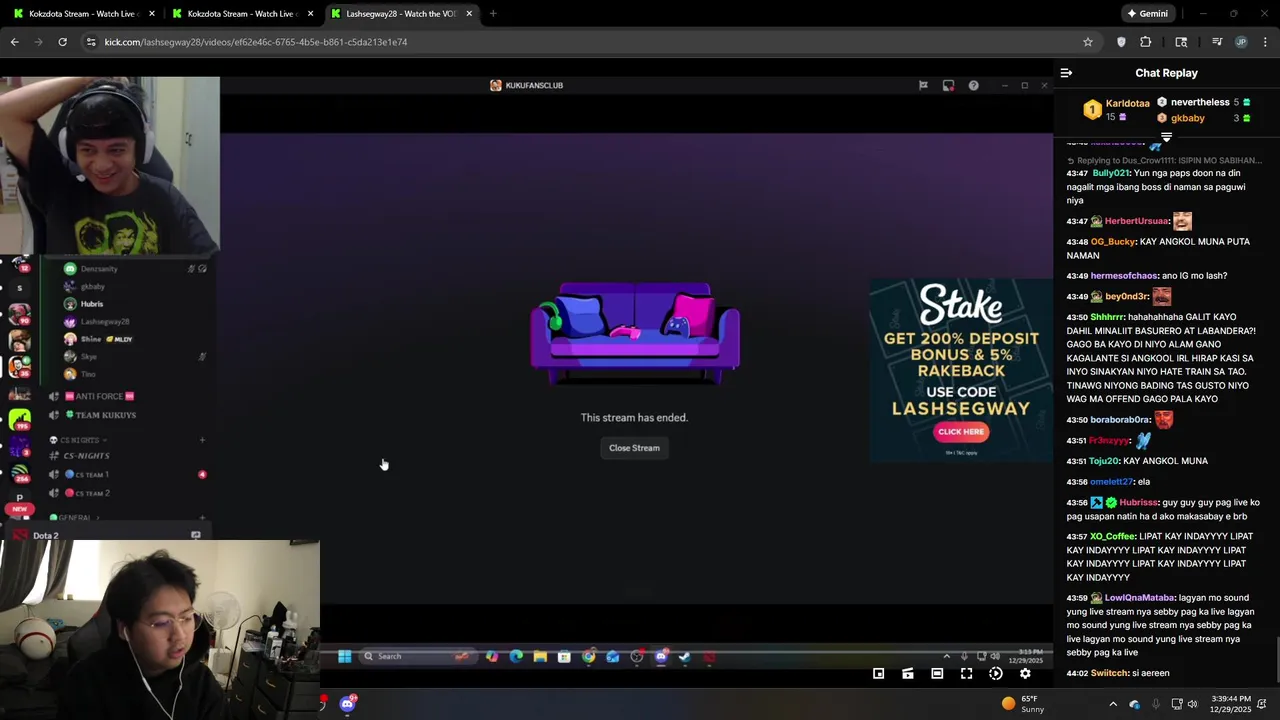The height and width of the screenshot is (720, 1280).
Task: Add channel to CS NIGHTS category
Action: click(x=202, y=440)
